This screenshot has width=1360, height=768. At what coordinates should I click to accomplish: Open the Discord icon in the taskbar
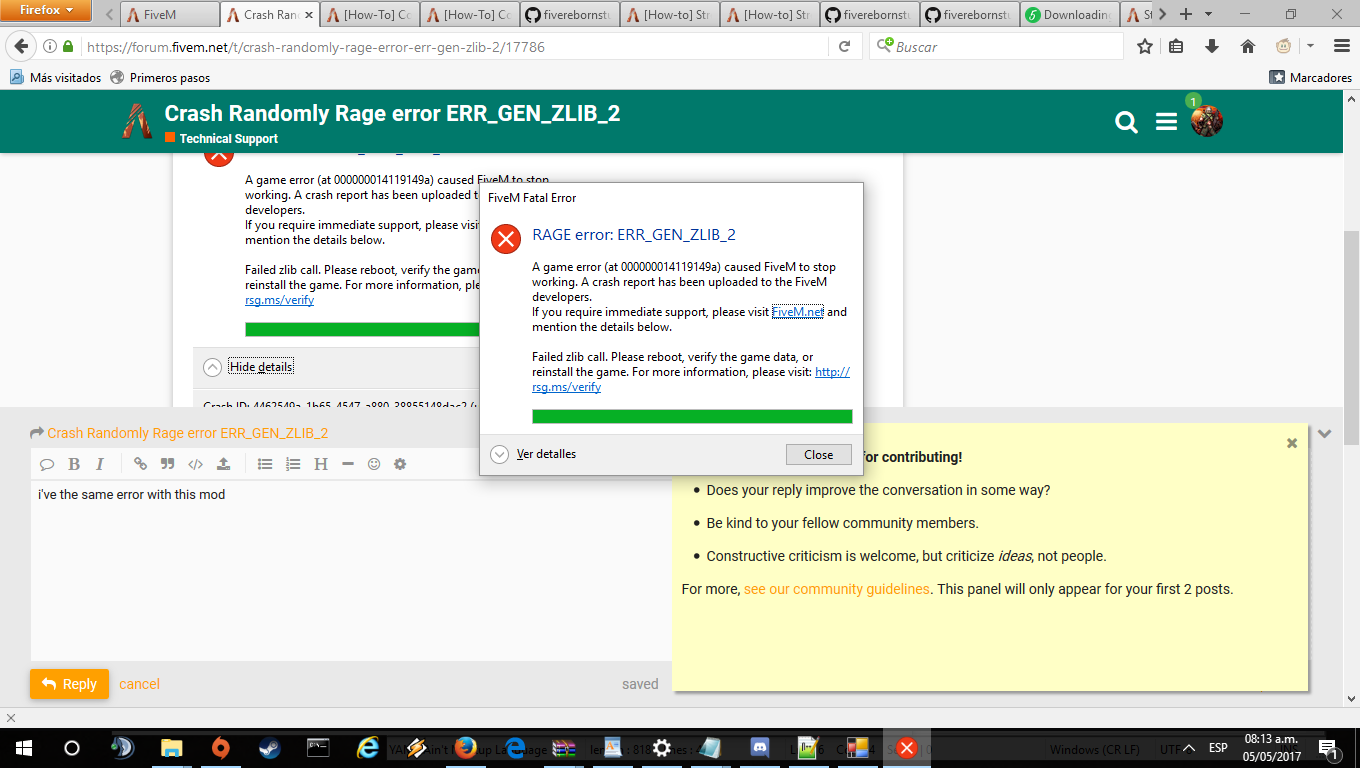pyautogui.click(x=759, y=747)
